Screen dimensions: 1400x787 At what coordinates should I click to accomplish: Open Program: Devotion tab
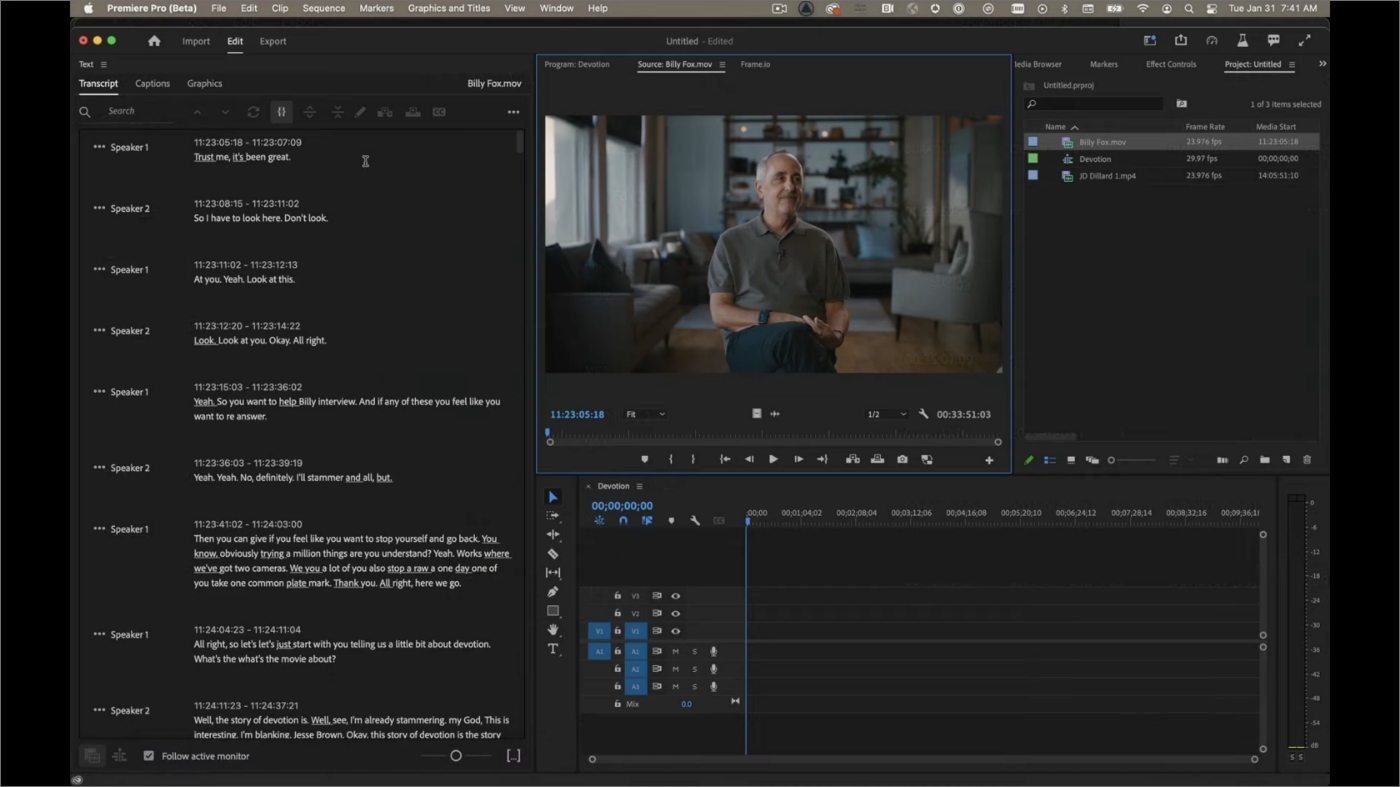[577, 64]
